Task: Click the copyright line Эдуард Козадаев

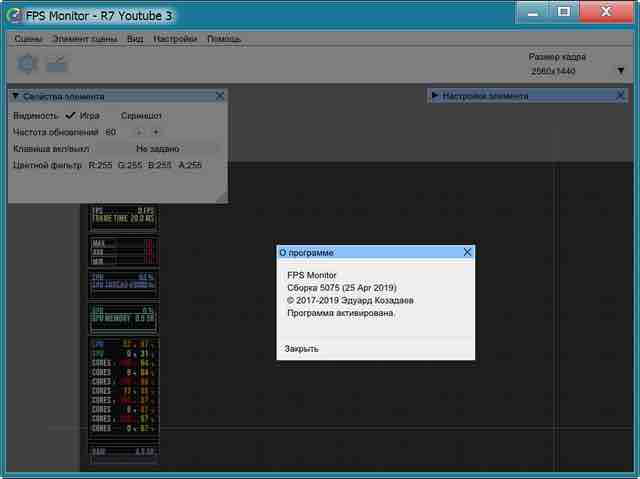Action: pos(350,301)
